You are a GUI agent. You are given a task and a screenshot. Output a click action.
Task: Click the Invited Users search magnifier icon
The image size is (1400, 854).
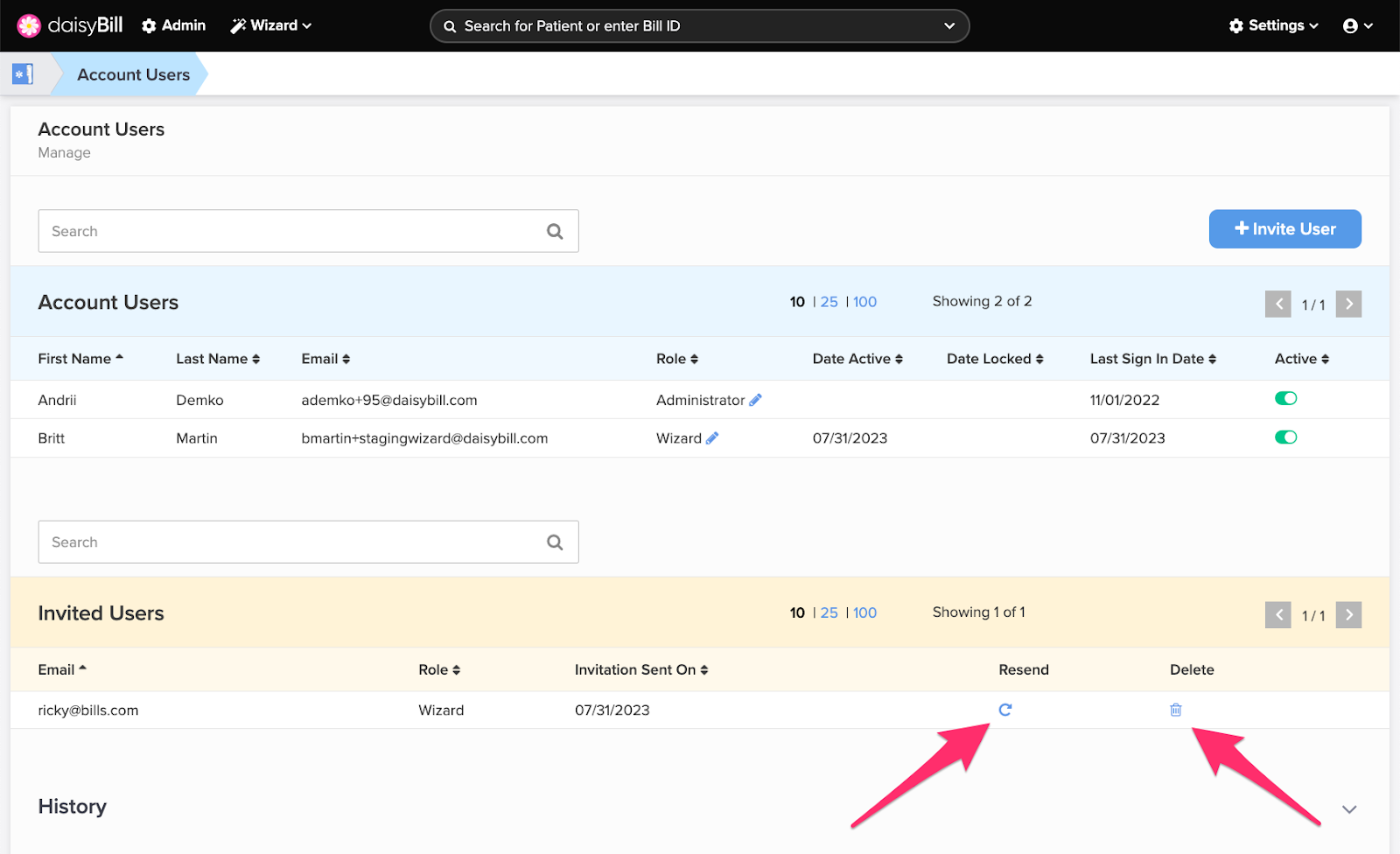555,542
